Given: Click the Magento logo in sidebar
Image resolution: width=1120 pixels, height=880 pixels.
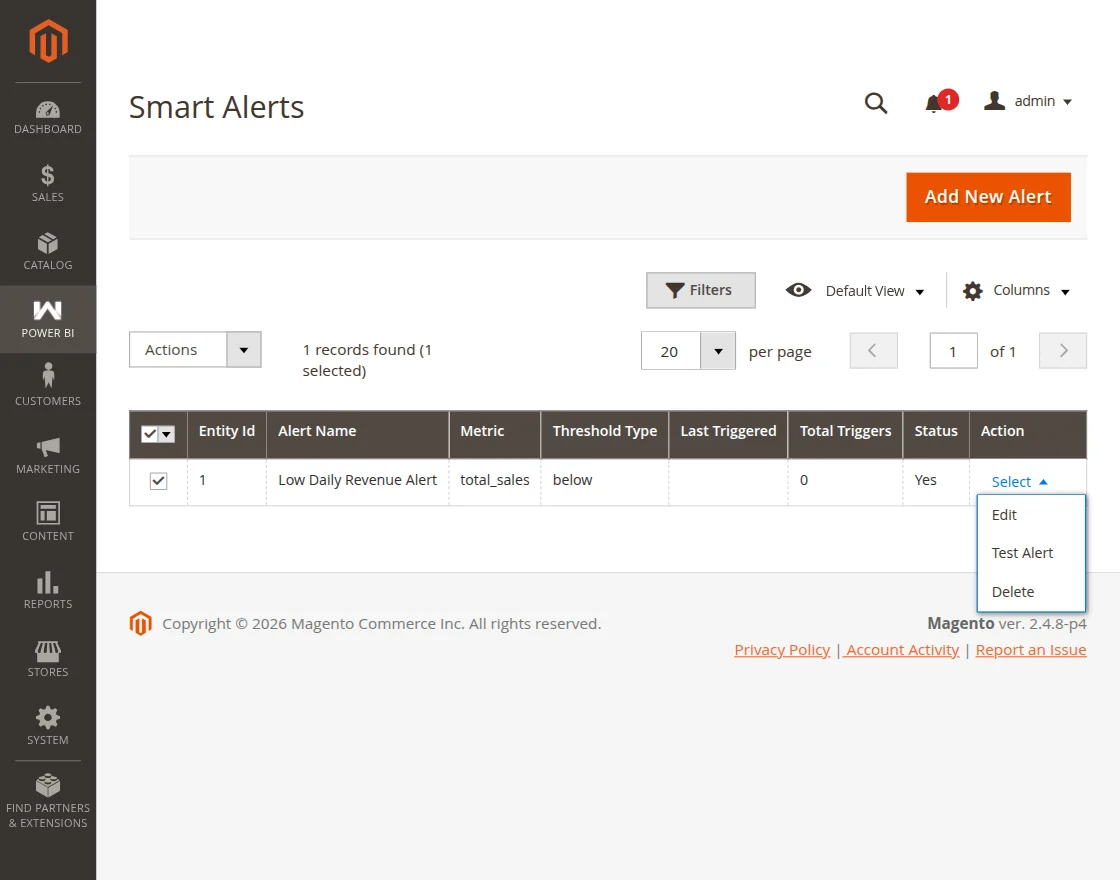Looking at the screenshot, I should (48, 41).
